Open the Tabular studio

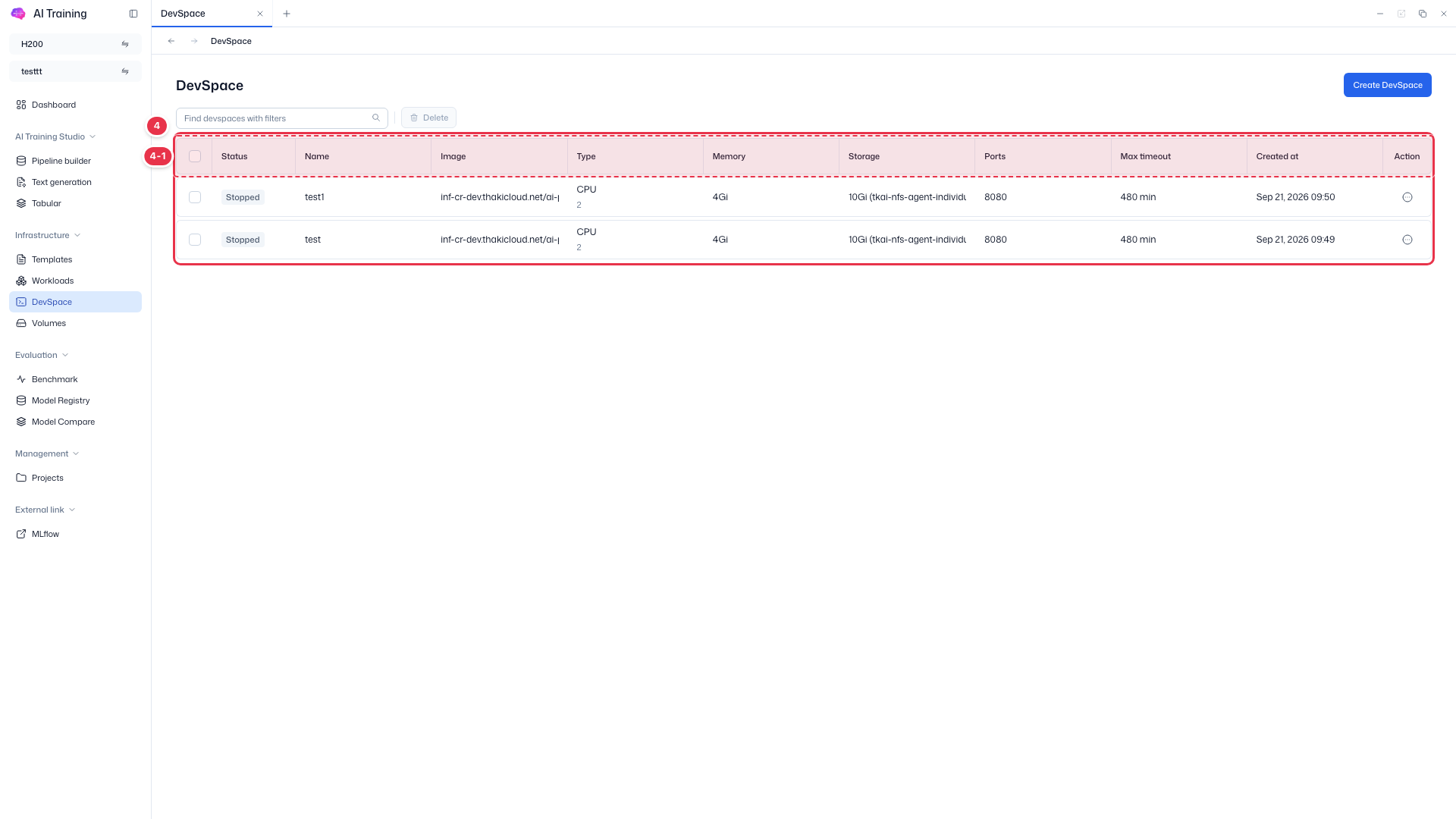[x=75, y=203]
